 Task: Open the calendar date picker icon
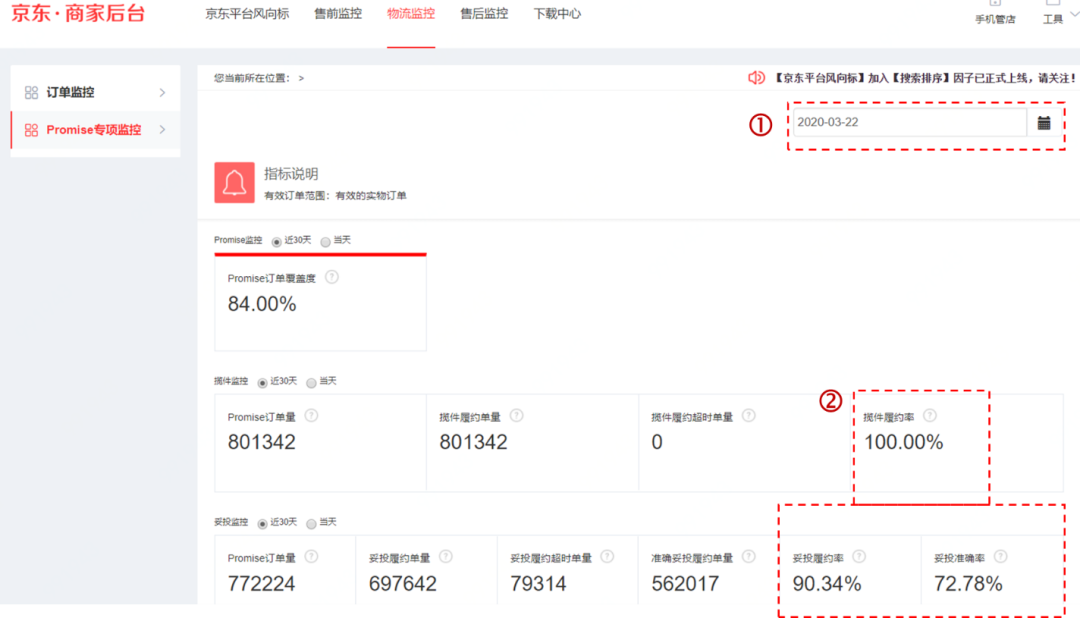(x=1044, y=123)
